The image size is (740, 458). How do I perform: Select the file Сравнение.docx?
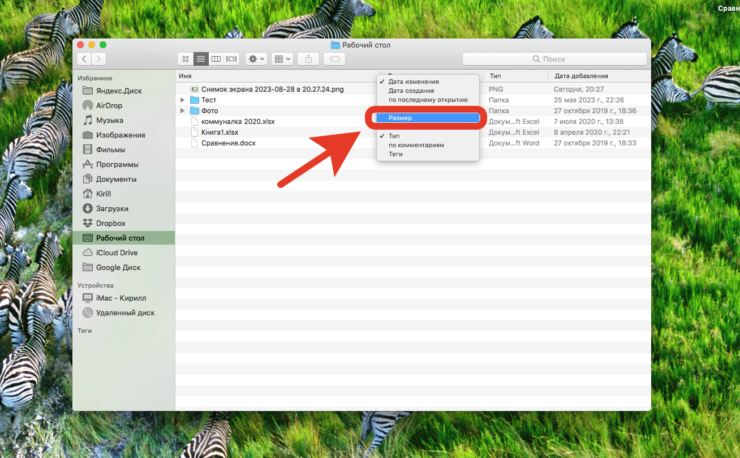(x=227, y=143)
